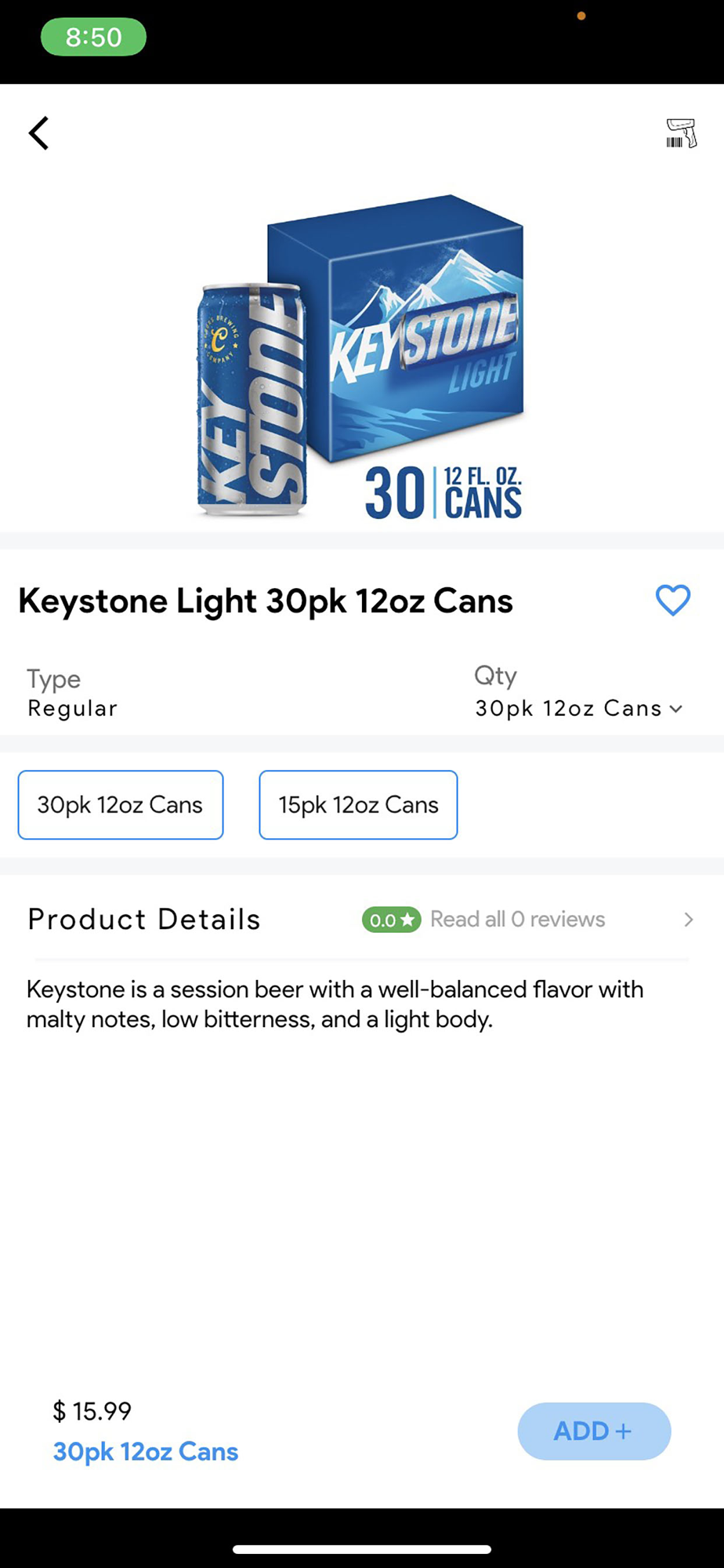Viewport: 724px width, 1568px height.
Task: Tap the home indicator bar
Action: 362,1549
